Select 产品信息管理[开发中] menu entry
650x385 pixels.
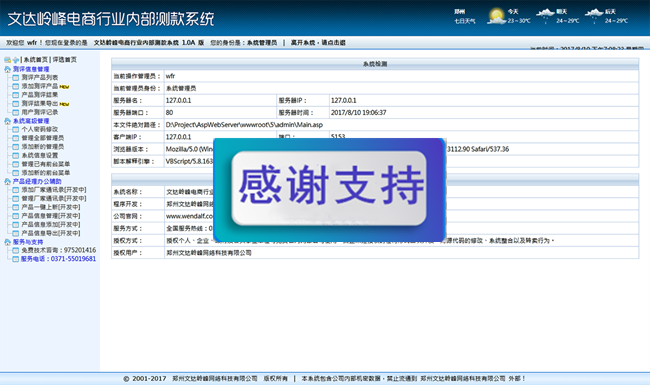click(51, 216)
